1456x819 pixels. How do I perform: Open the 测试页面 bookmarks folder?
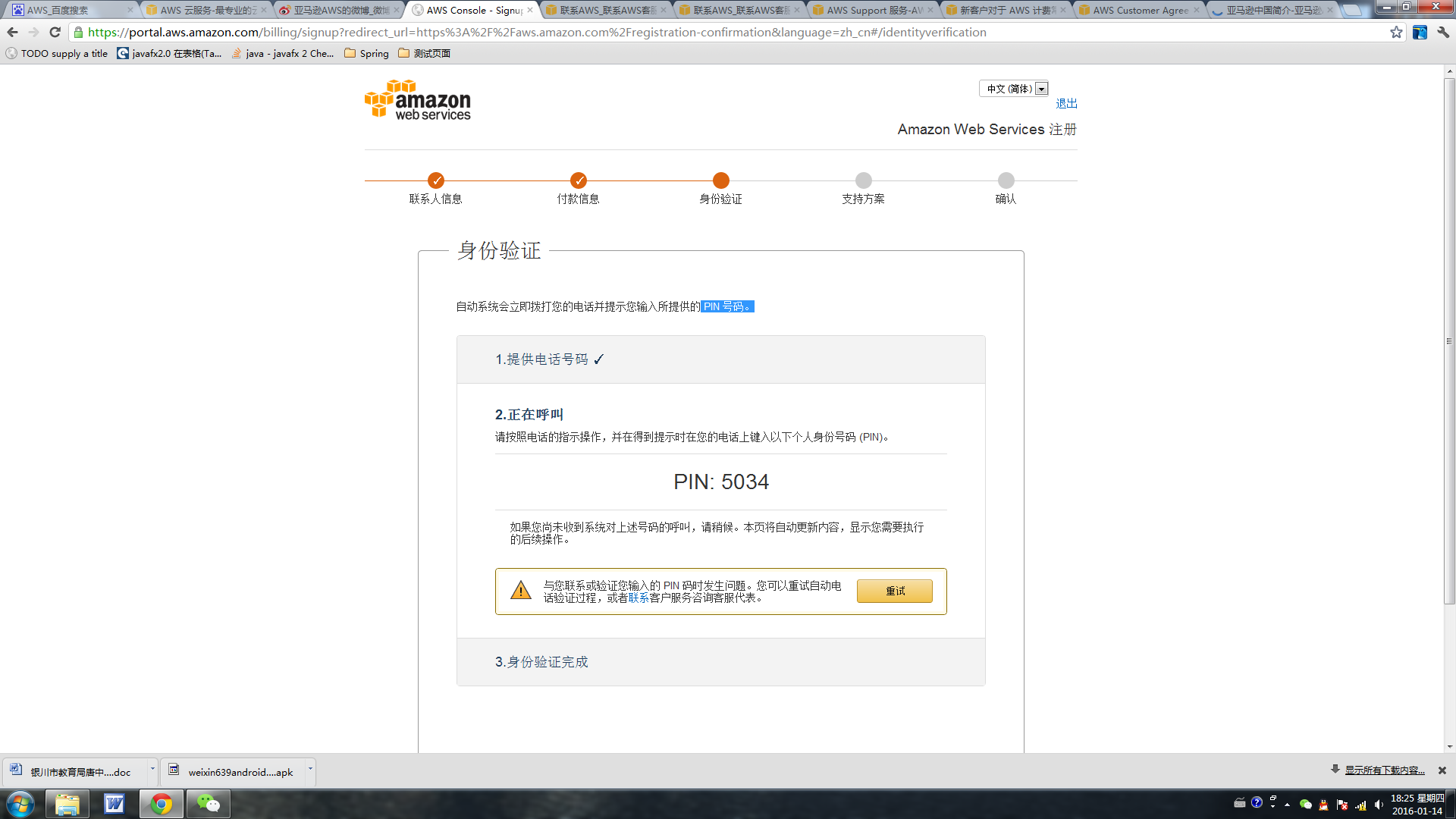(424, 53)
